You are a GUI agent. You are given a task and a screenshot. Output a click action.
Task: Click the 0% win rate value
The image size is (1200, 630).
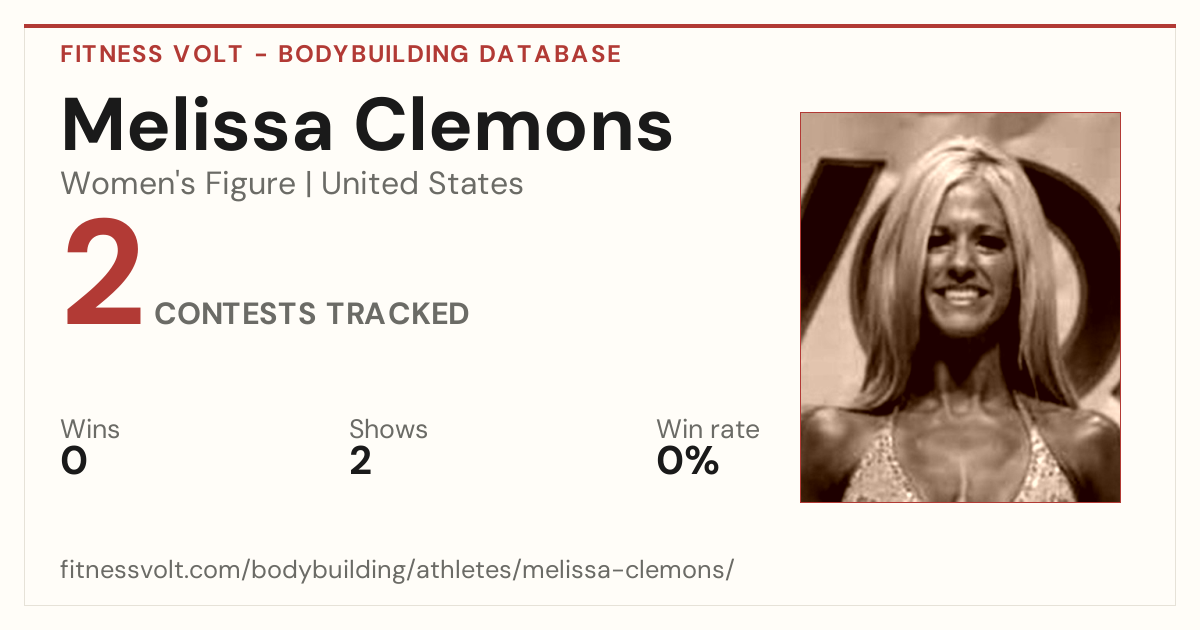pyautogui.click(x=688, y=461)
